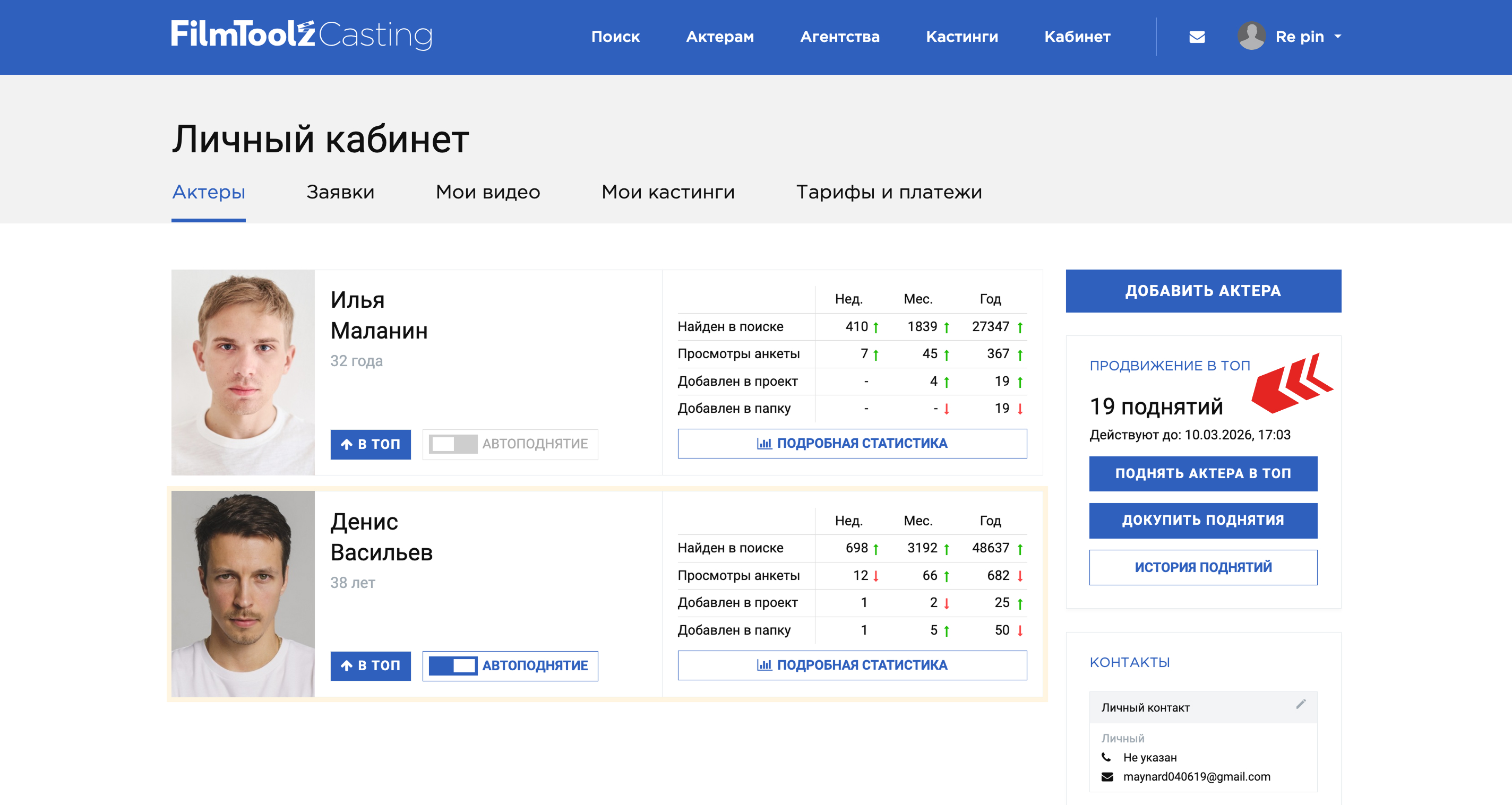This screenshot has width=1512, height=805.
Task: Open Подробная статистика for Денис Васильев
Action: pos(852,665)
